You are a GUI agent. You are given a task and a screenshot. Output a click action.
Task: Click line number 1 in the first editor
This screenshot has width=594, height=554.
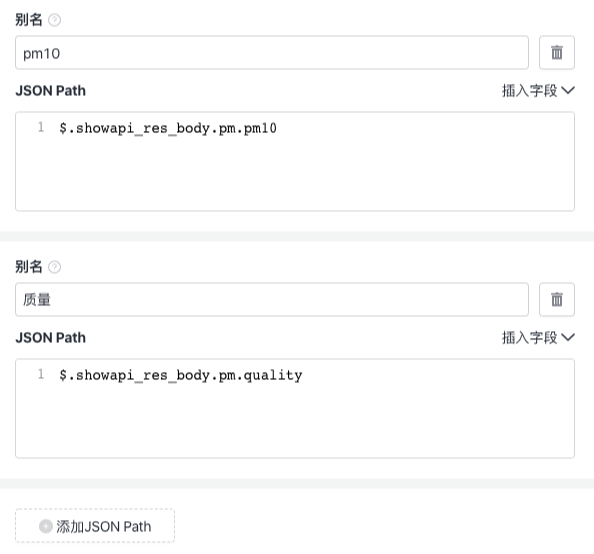(41, 127)
